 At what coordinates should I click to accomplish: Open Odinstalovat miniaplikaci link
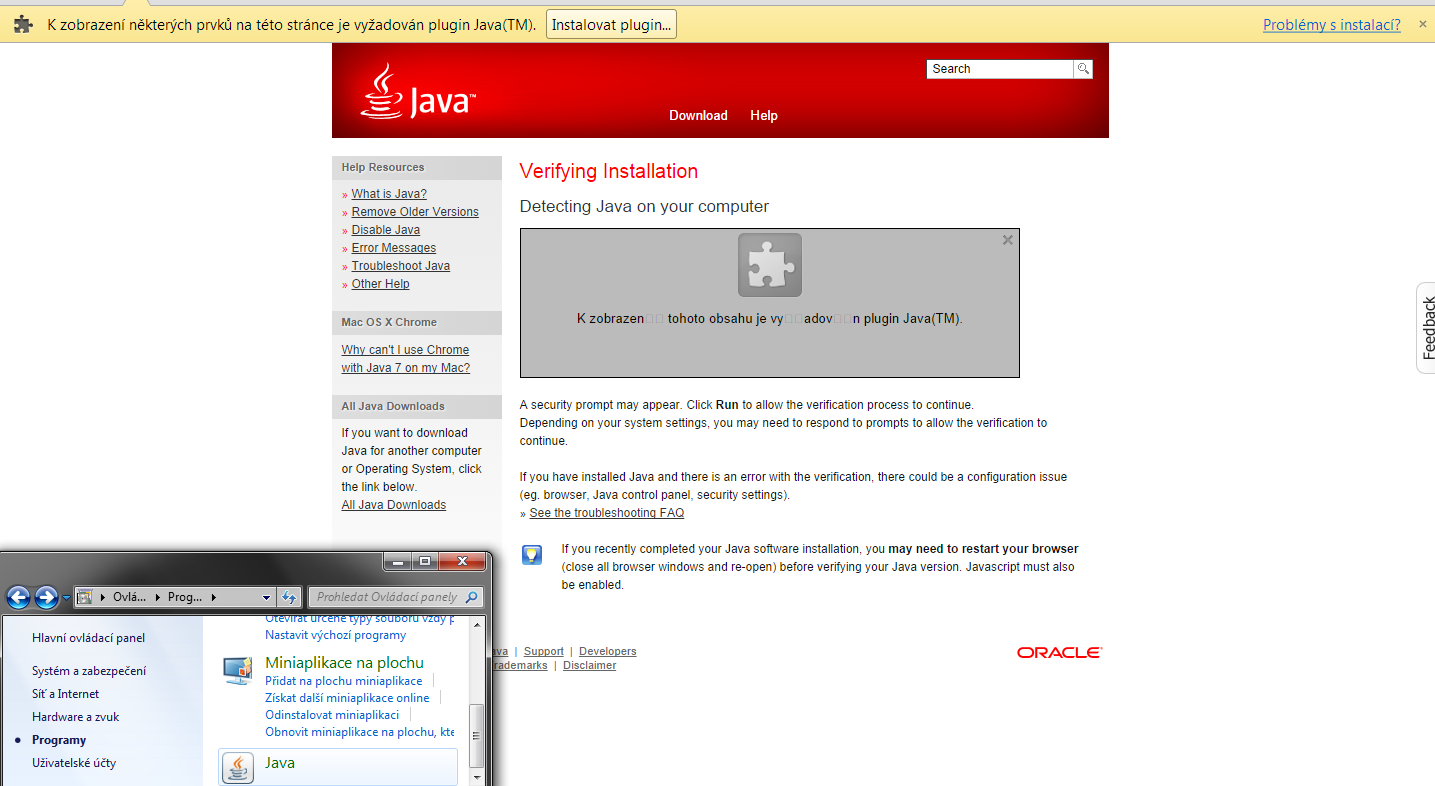pyautogui.click(x=332, y=715)
